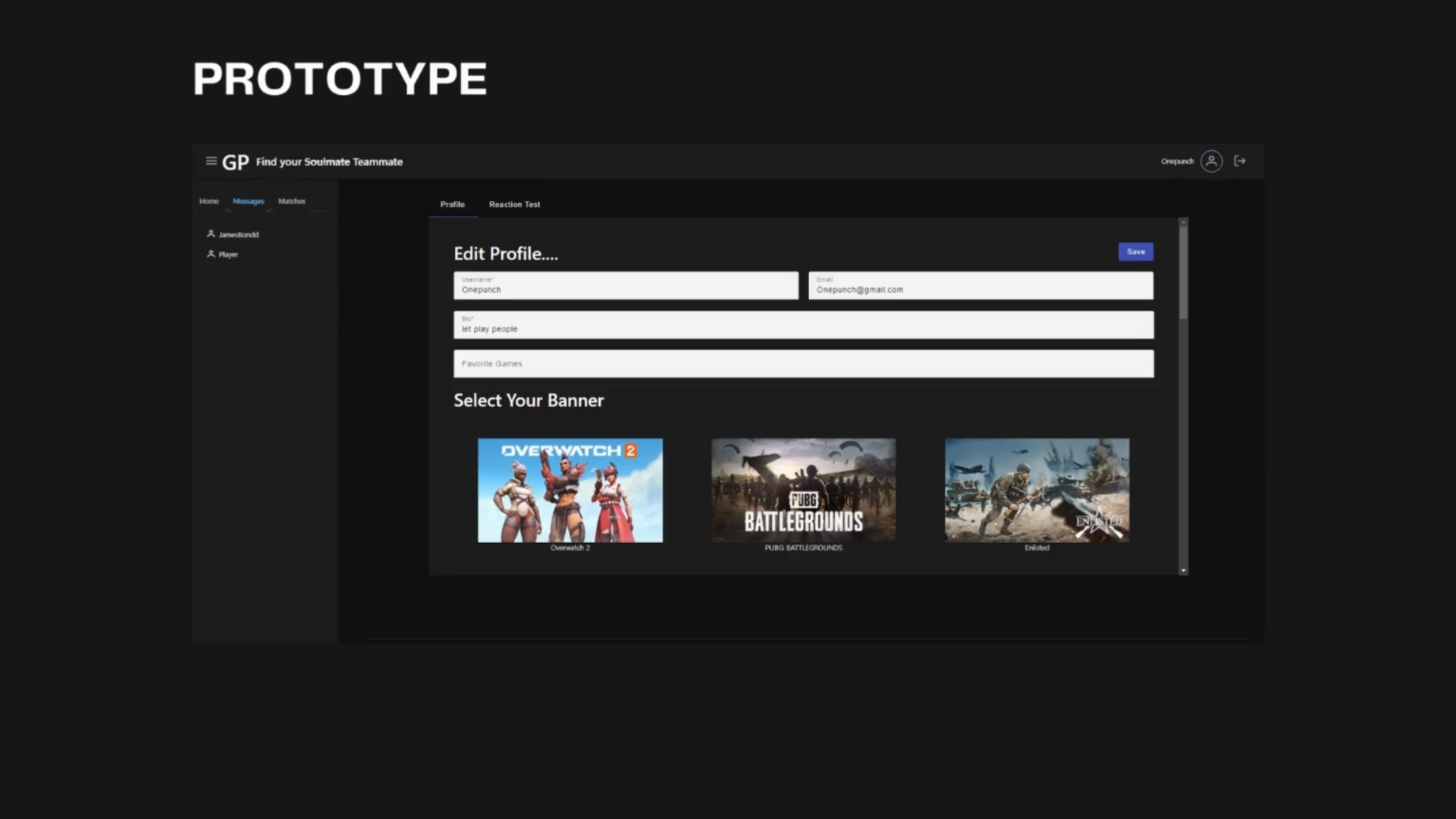This screenshot has width=1456, height=819.
Task: Switch to the Matches tab
Action: point(292,201)
